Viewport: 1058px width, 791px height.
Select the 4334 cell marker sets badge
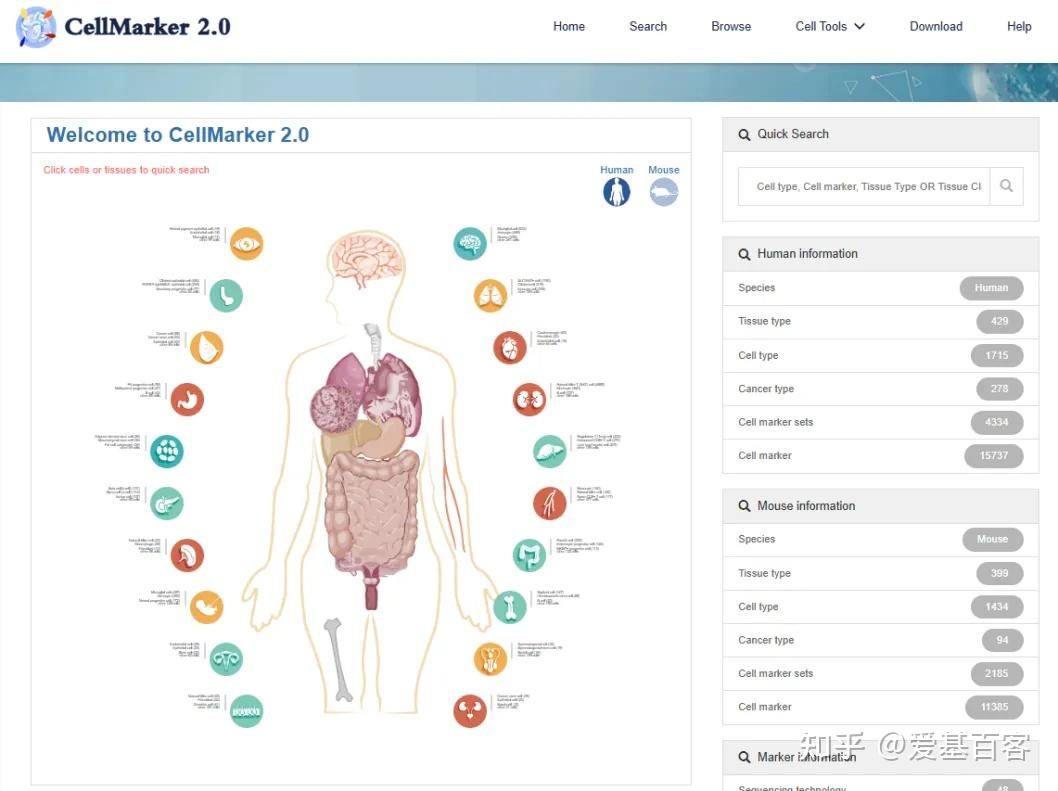997,422
